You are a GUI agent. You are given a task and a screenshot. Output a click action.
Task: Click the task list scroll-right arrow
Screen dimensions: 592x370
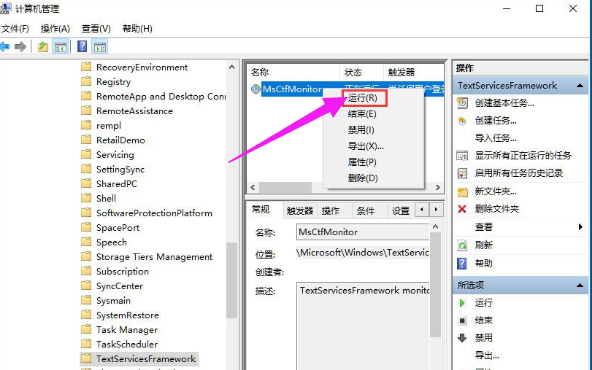(x=438, y=187)
